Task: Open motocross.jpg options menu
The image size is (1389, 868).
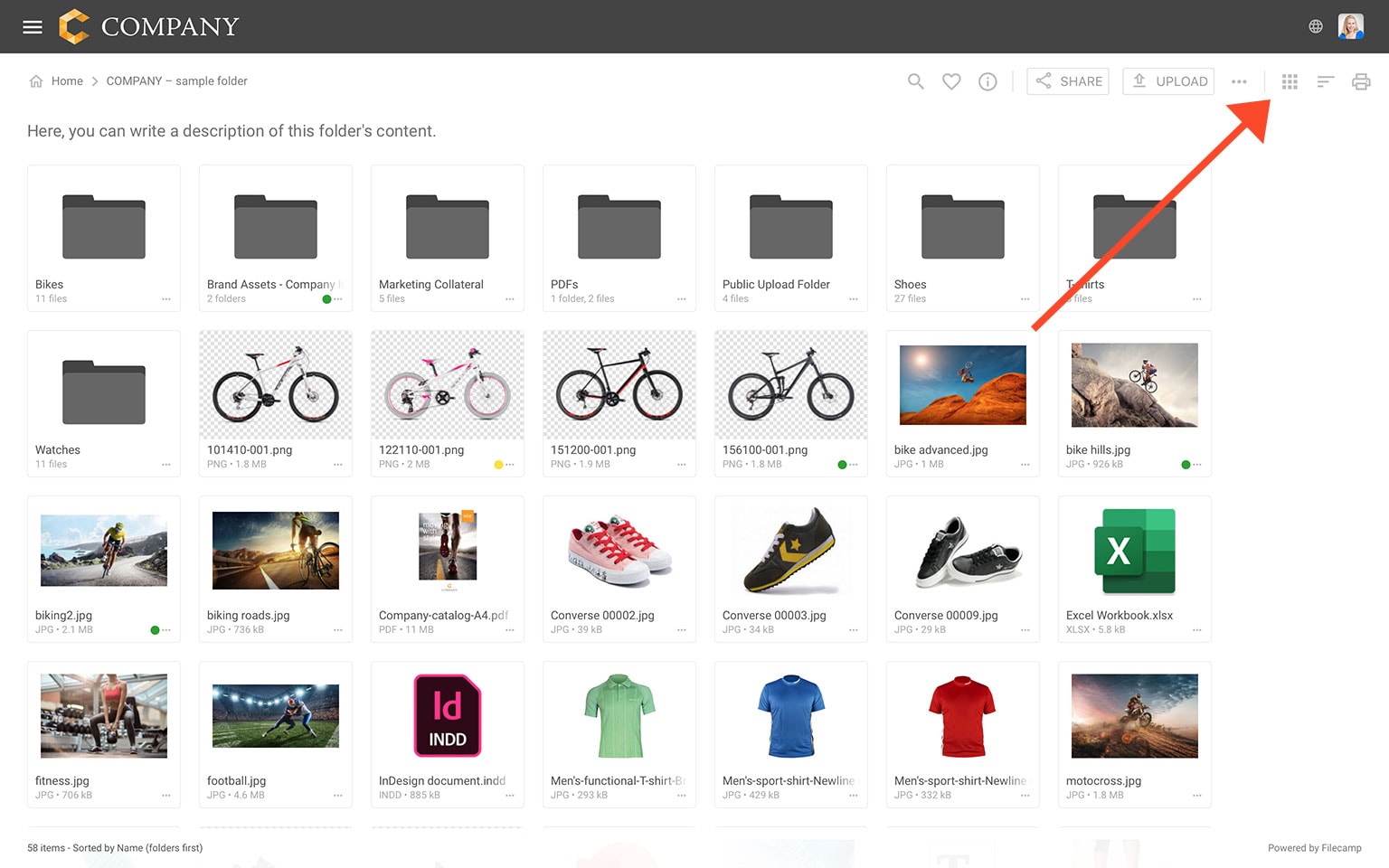Action: [x=1197, y=796]
